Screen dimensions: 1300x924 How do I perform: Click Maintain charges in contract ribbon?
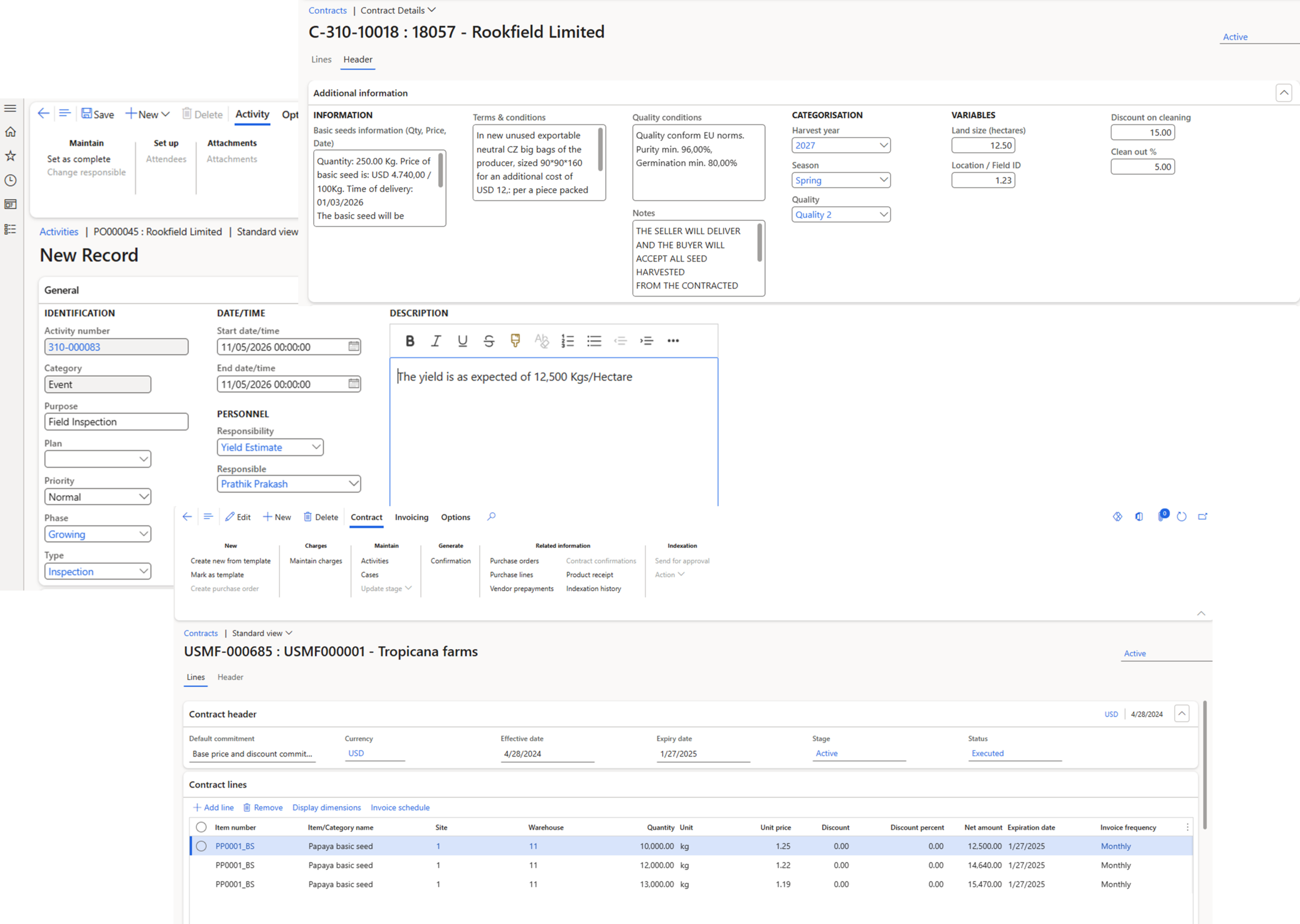(x=316, y=561)
